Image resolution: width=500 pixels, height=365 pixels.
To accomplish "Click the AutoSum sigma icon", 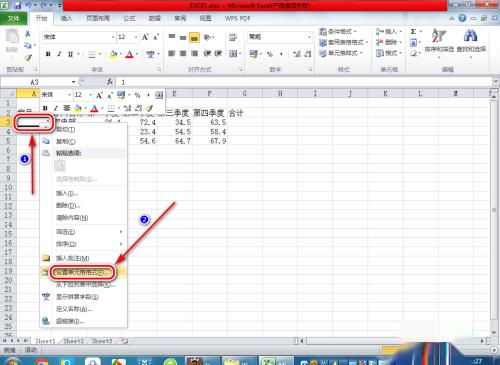I will click(x=413, y=32).
